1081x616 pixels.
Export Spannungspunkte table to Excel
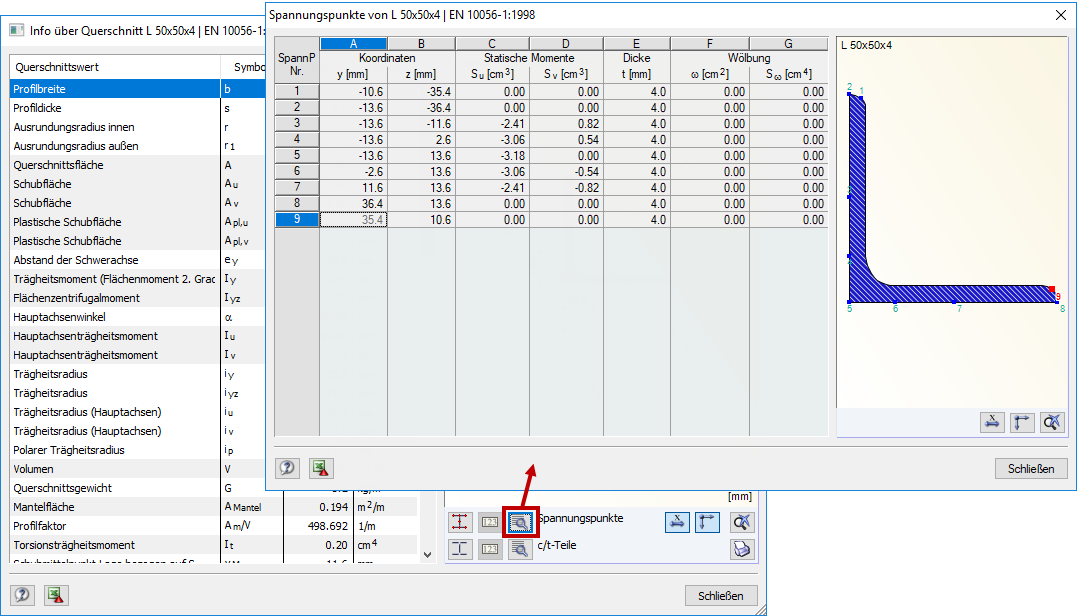[x=321, y=468]
